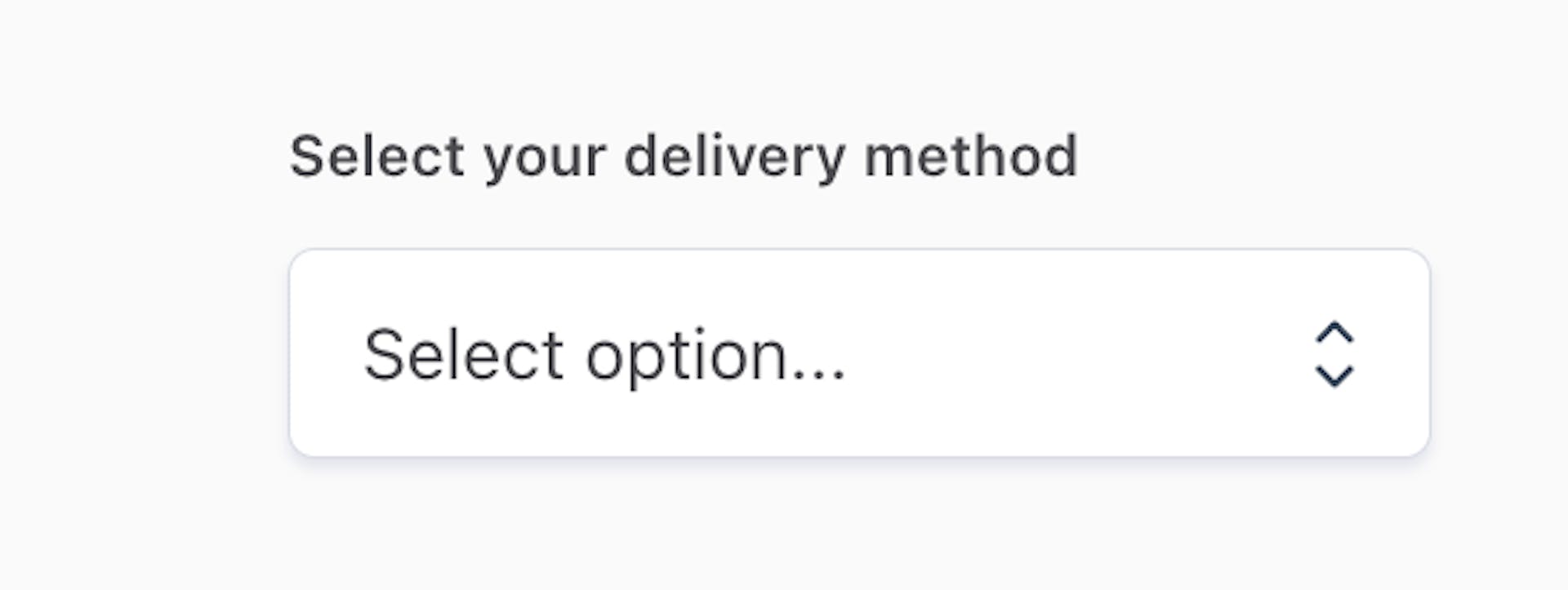Toggle the delivery listbox via its chevron icon
This screenshot has height=590, width=1568.
[x=1334, y=354]
